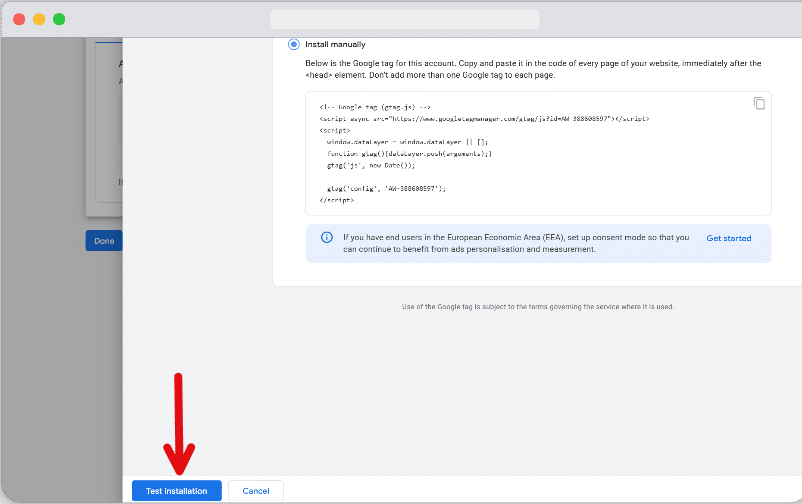Click the yellow minimize window button

coord(39,19)
